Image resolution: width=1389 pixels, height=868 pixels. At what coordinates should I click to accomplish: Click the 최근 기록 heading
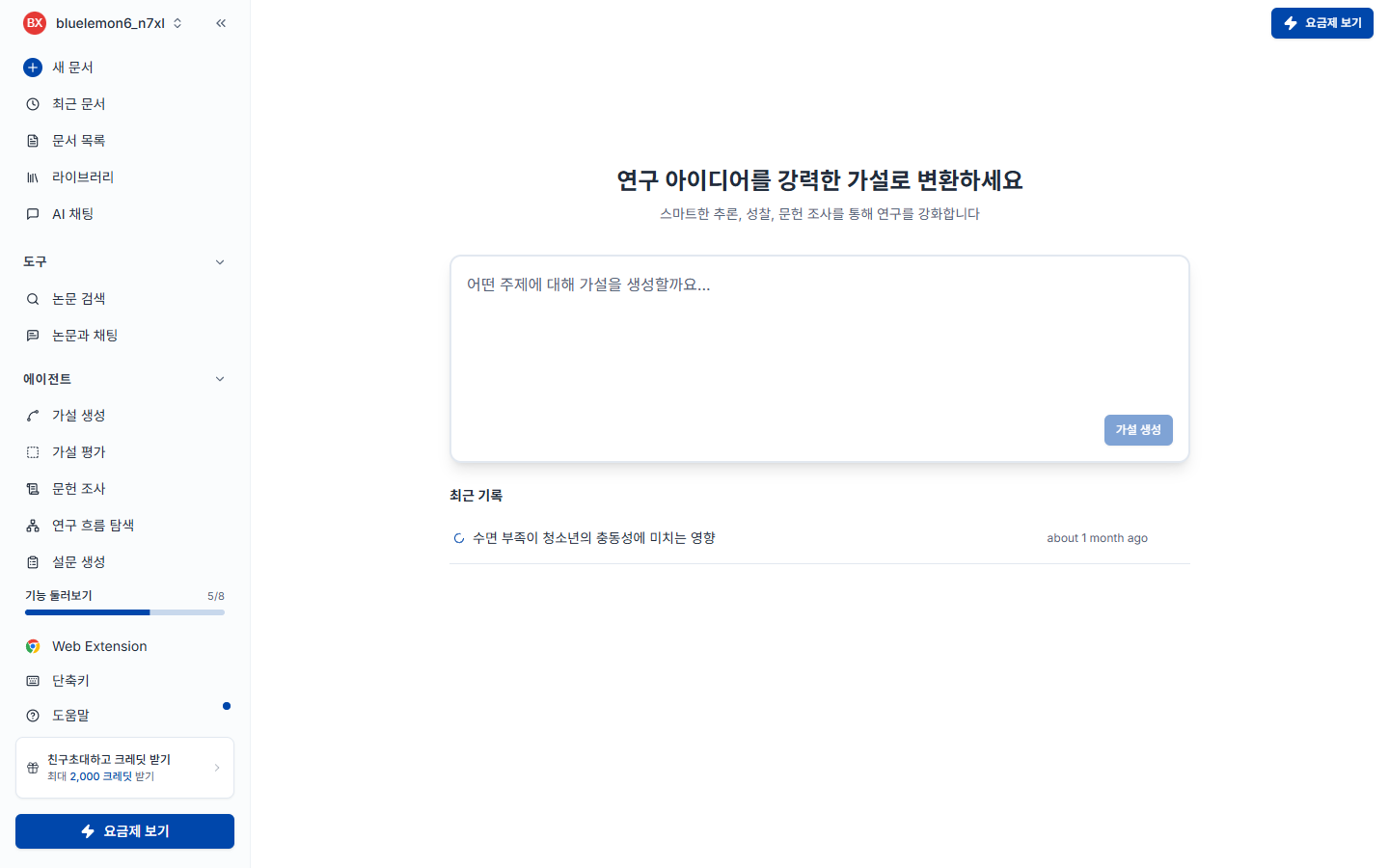477,496
